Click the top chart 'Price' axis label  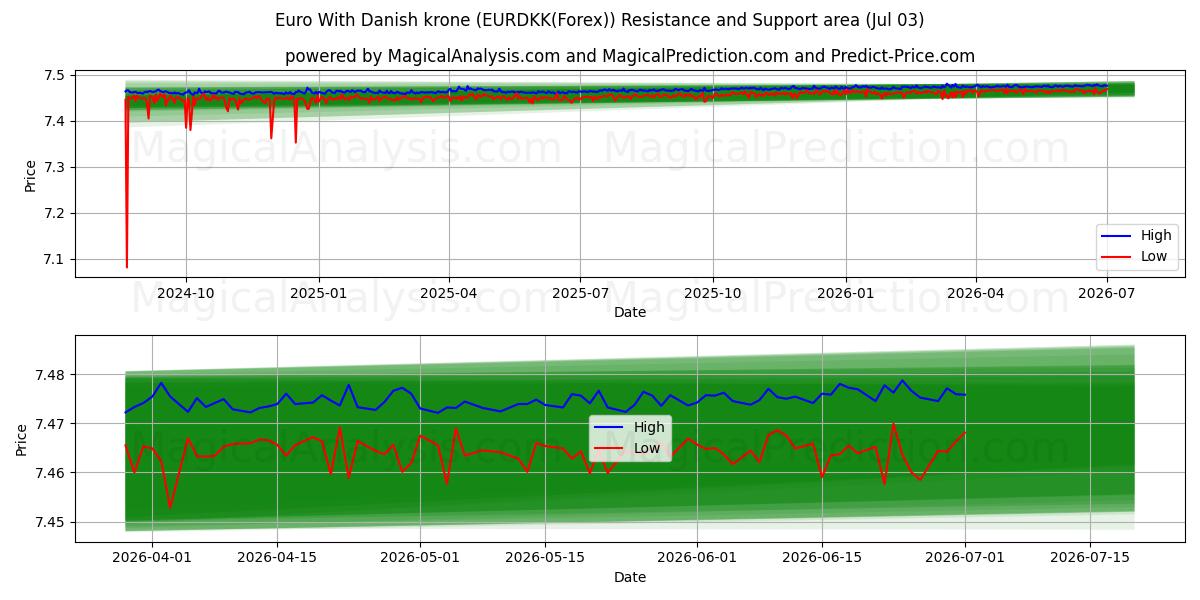click(30, 173)
